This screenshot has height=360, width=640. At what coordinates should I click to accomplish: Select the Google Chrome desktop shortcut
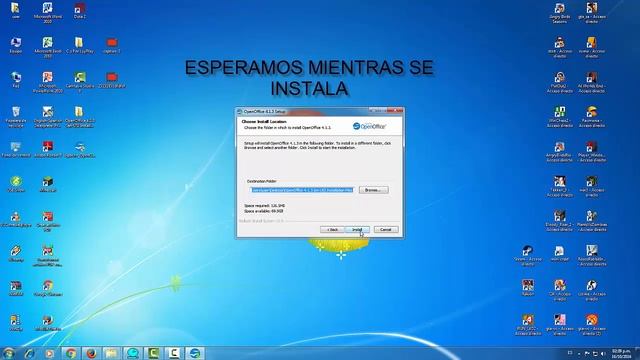pyautogui.click(x=48, y=288)
